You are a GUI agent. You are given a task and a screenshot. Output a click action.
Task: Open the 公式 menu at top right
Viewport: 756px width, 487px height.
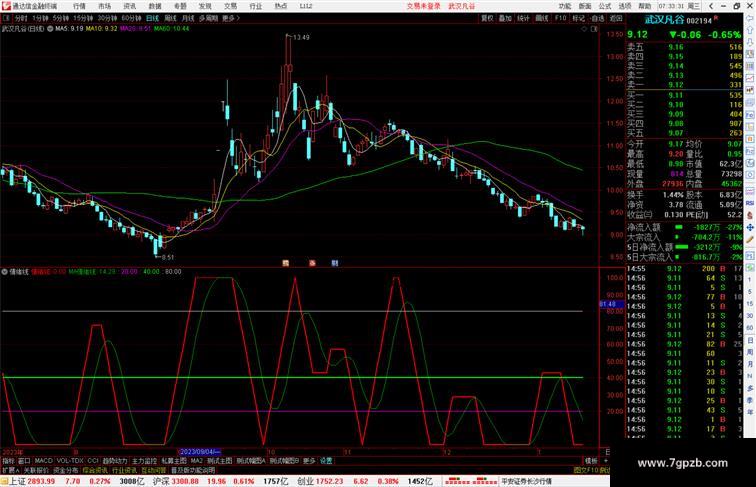pyautogui.click(x=605, y=6)
